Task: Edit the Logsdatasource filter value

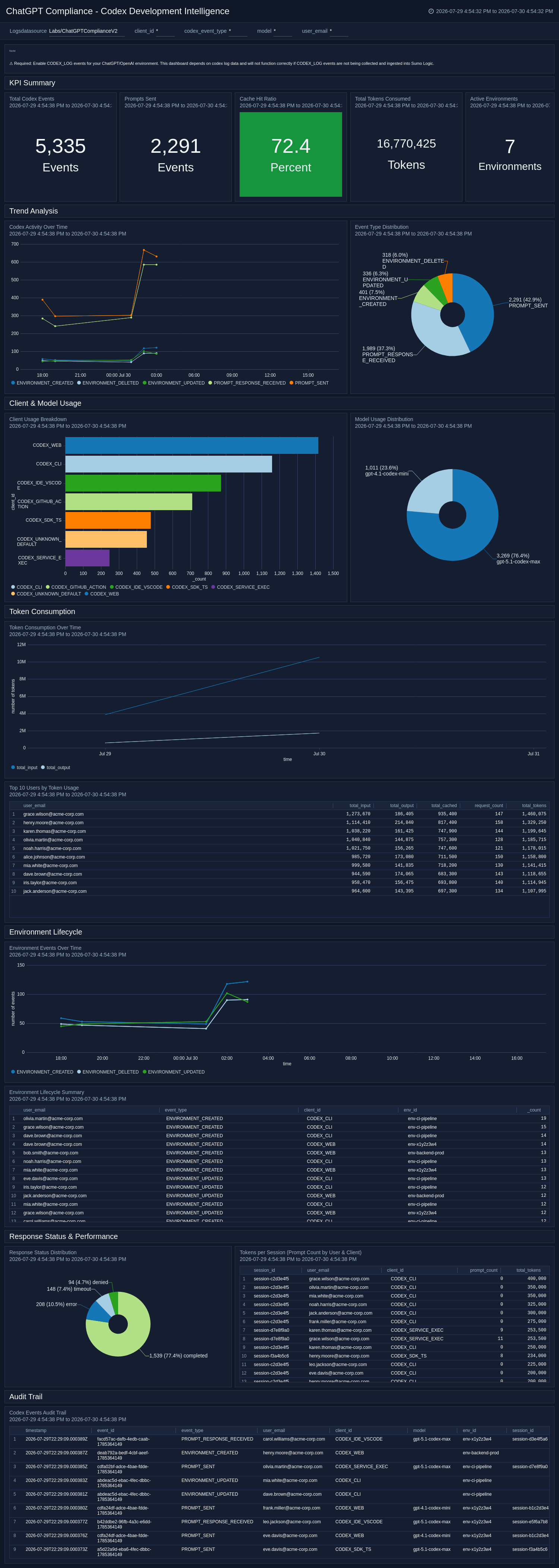Action: coord(86,31)
